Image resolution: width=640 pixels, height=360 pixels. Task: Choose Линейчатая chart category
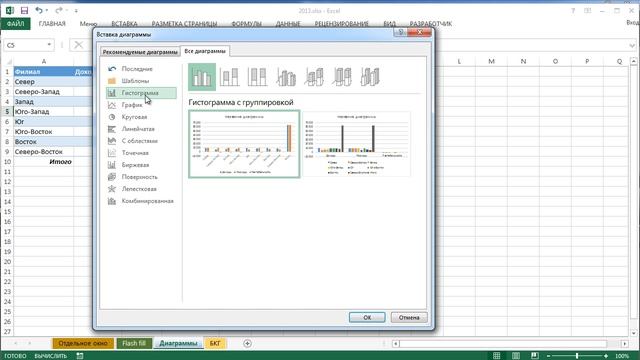pos(141,129)
